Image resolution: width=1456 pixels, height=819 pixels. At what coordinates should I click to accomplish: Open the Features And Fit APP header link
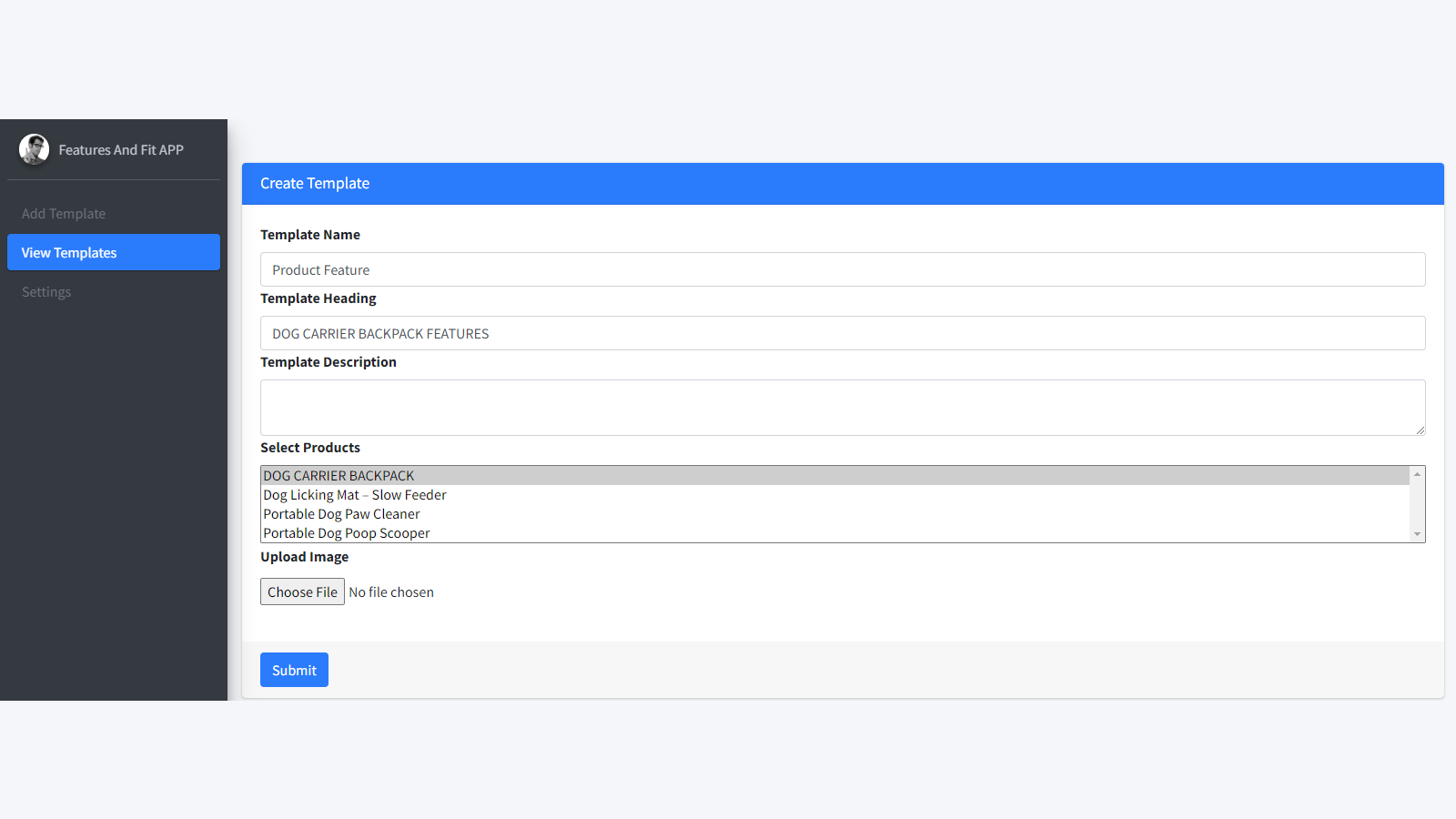tap(121, 149)
